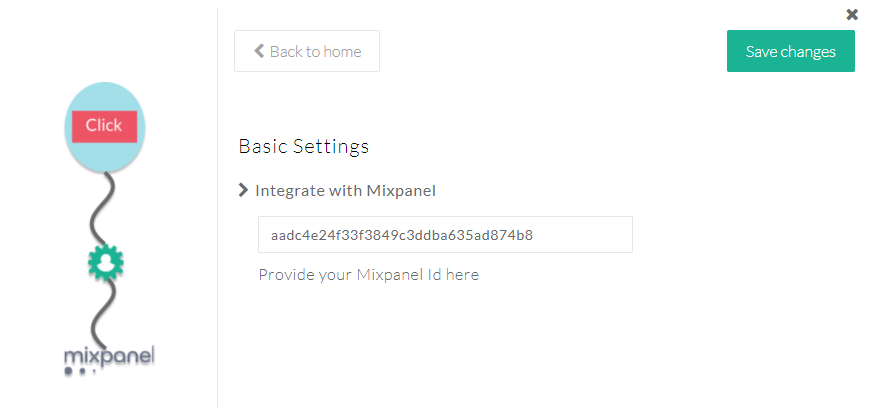Click the green gear action icon
The width and height of the screenshot is (875, 408).
(104, 263)
